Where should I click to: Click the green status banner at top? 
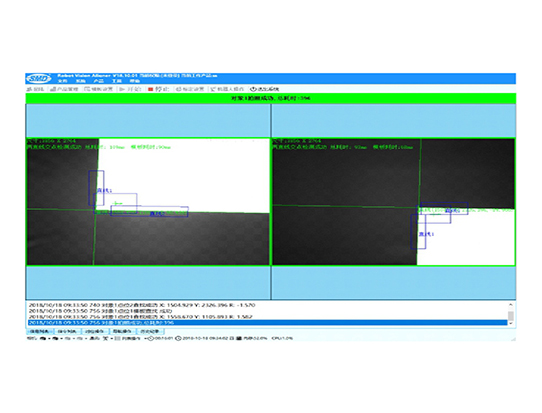point(271,98)
